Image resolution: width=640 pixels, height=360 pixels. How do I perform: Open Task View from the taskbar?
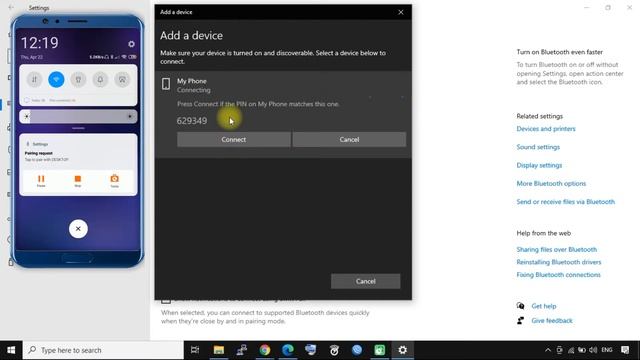195,350
